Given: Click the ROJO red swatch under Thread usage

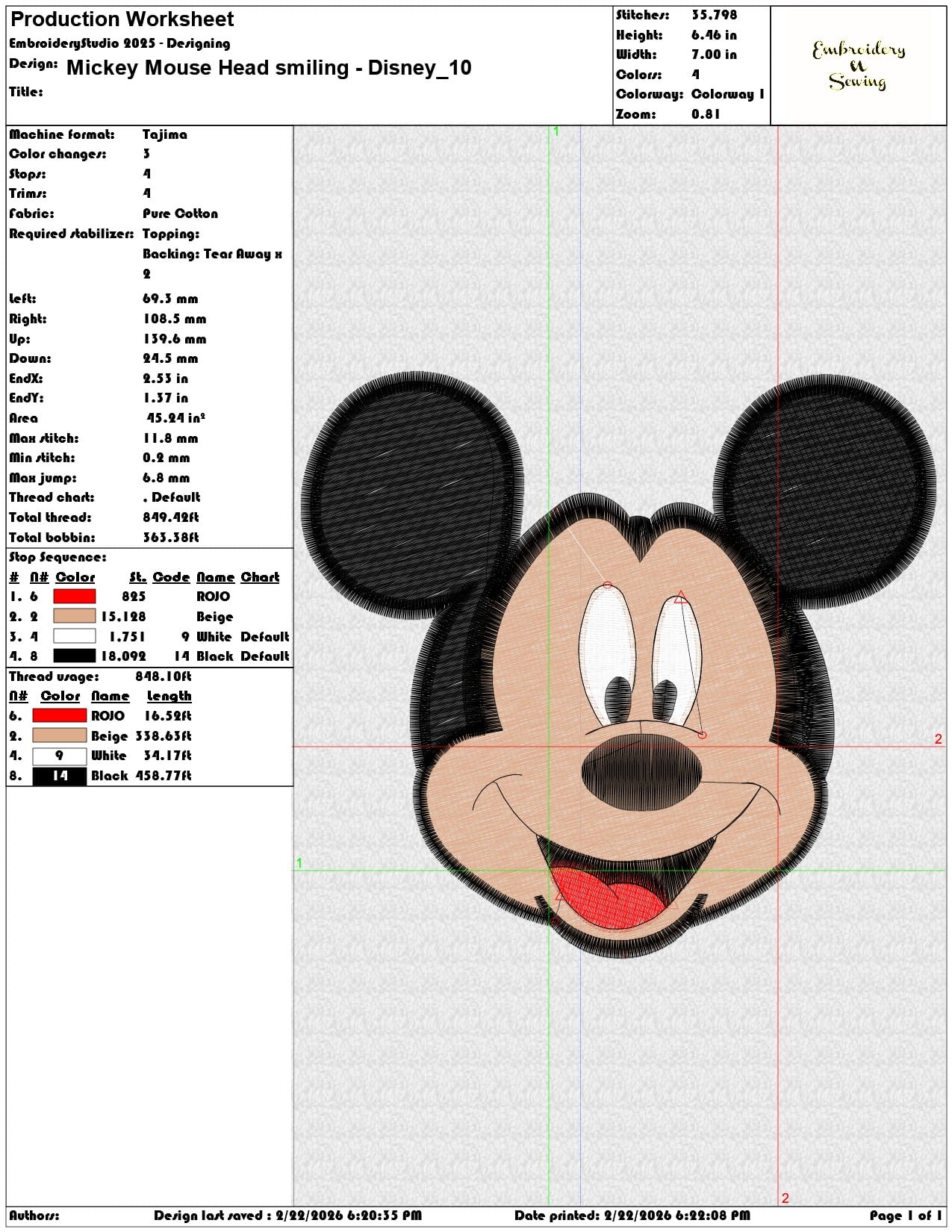Looking at the screenshot, I should (60, 715).
